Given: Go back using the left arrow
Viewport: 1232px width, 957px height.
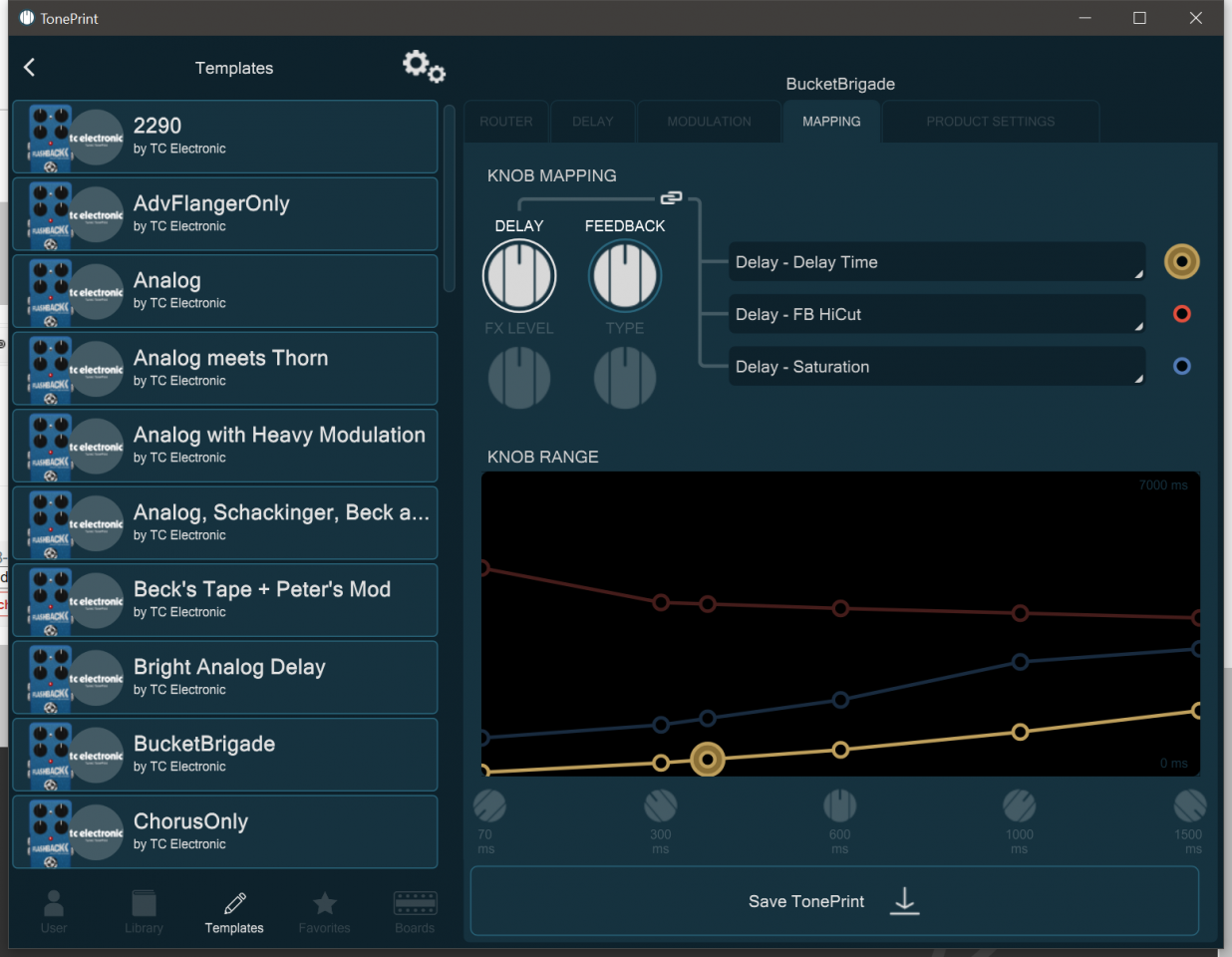Looking at the screenshot, I should point(29,67).
